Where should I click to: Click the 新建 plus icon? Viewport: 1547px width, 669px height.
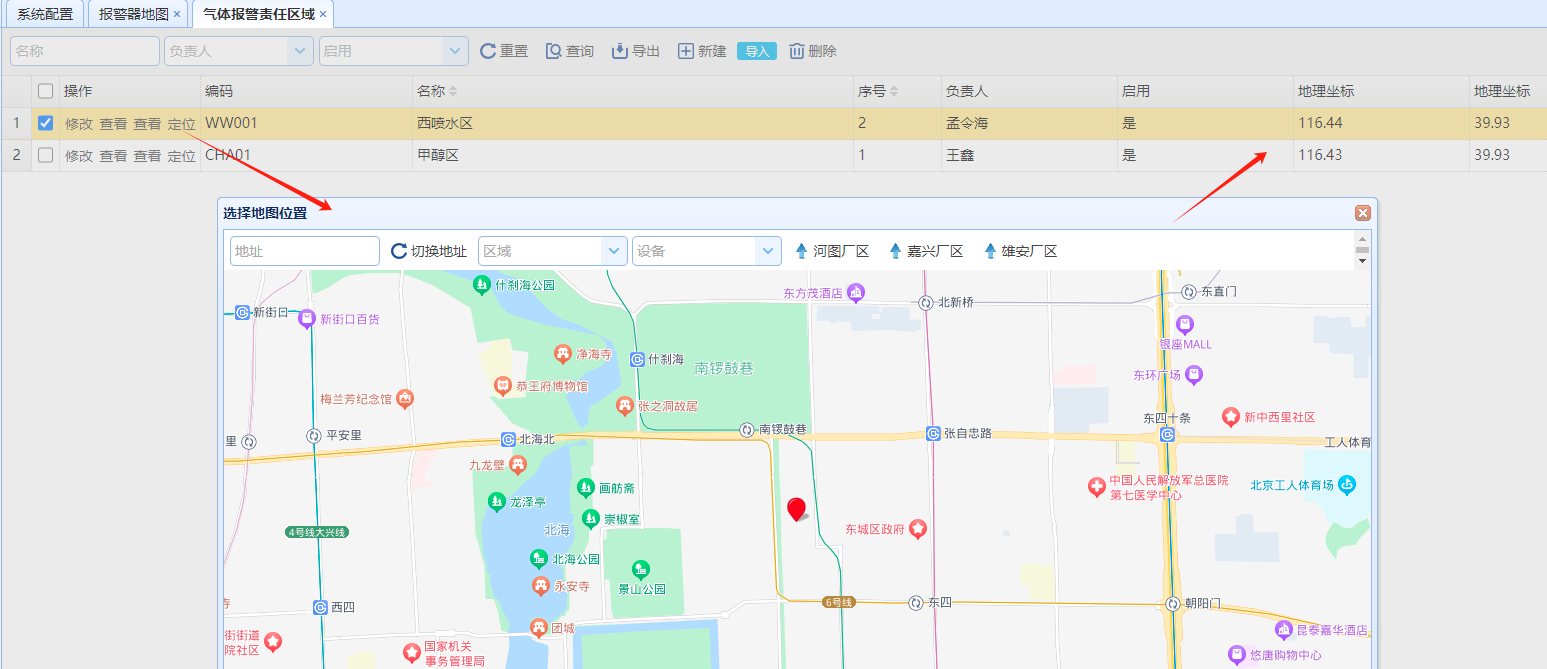point(686,51)
